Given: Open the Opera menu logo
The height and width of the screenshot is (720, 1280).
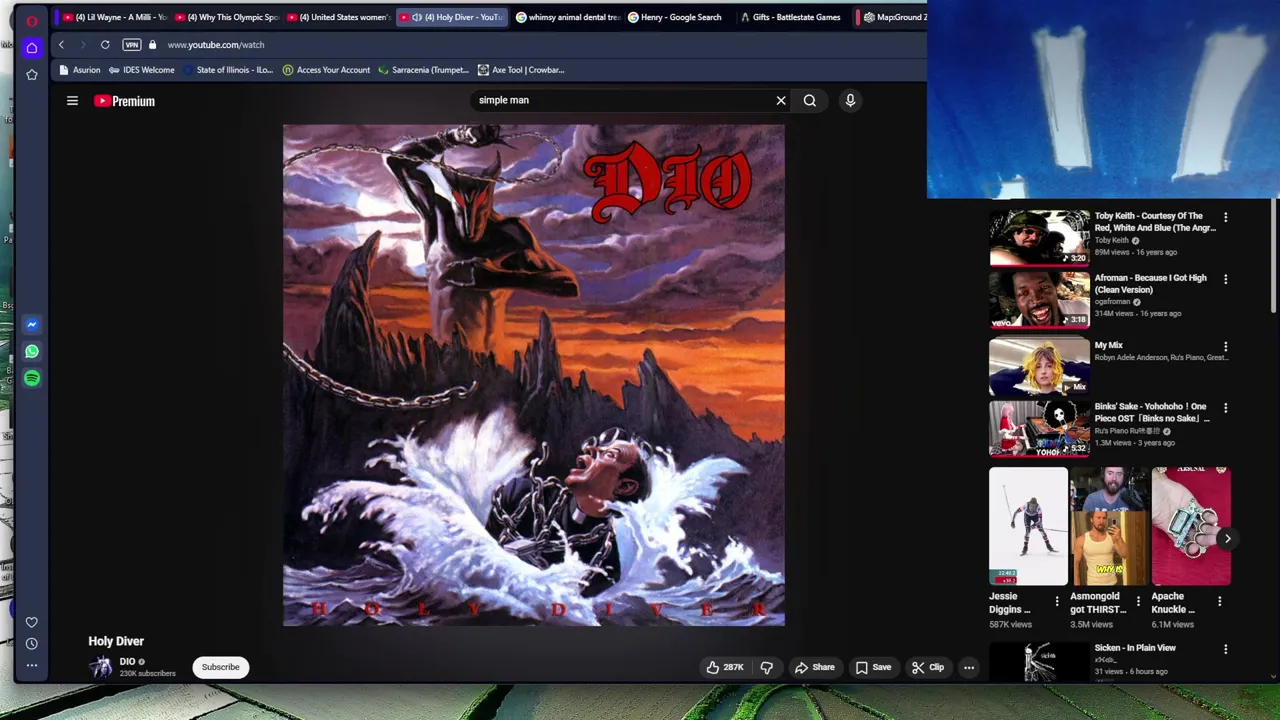Looking at the screenshot, I should 32,20.
